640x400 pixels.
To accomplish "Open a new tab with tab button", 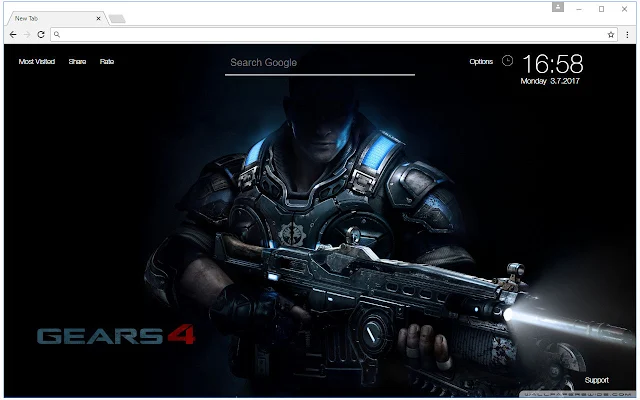I will 117,19.
